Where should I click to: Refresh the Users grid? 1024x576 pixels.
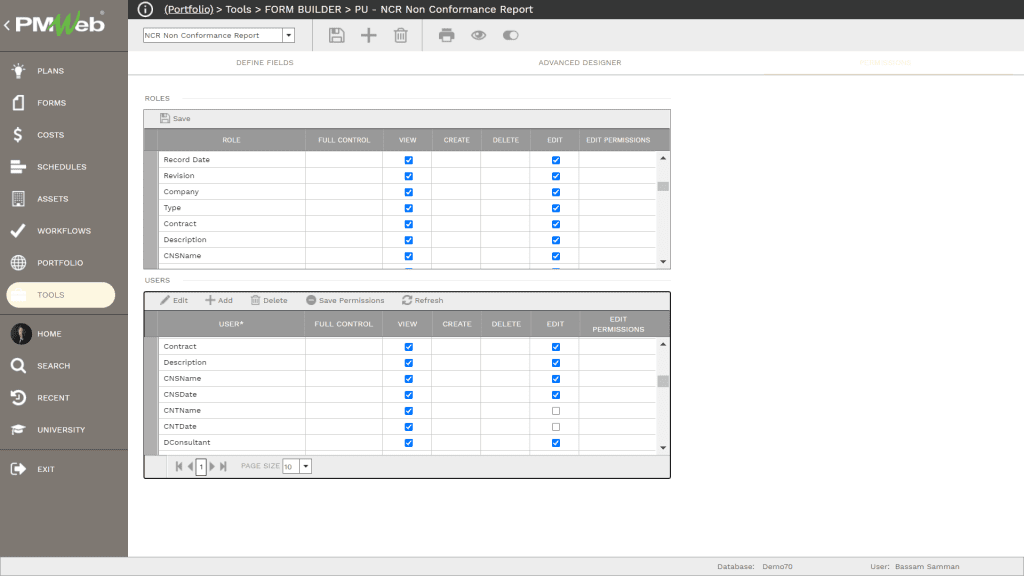click(x=423, y=300)
